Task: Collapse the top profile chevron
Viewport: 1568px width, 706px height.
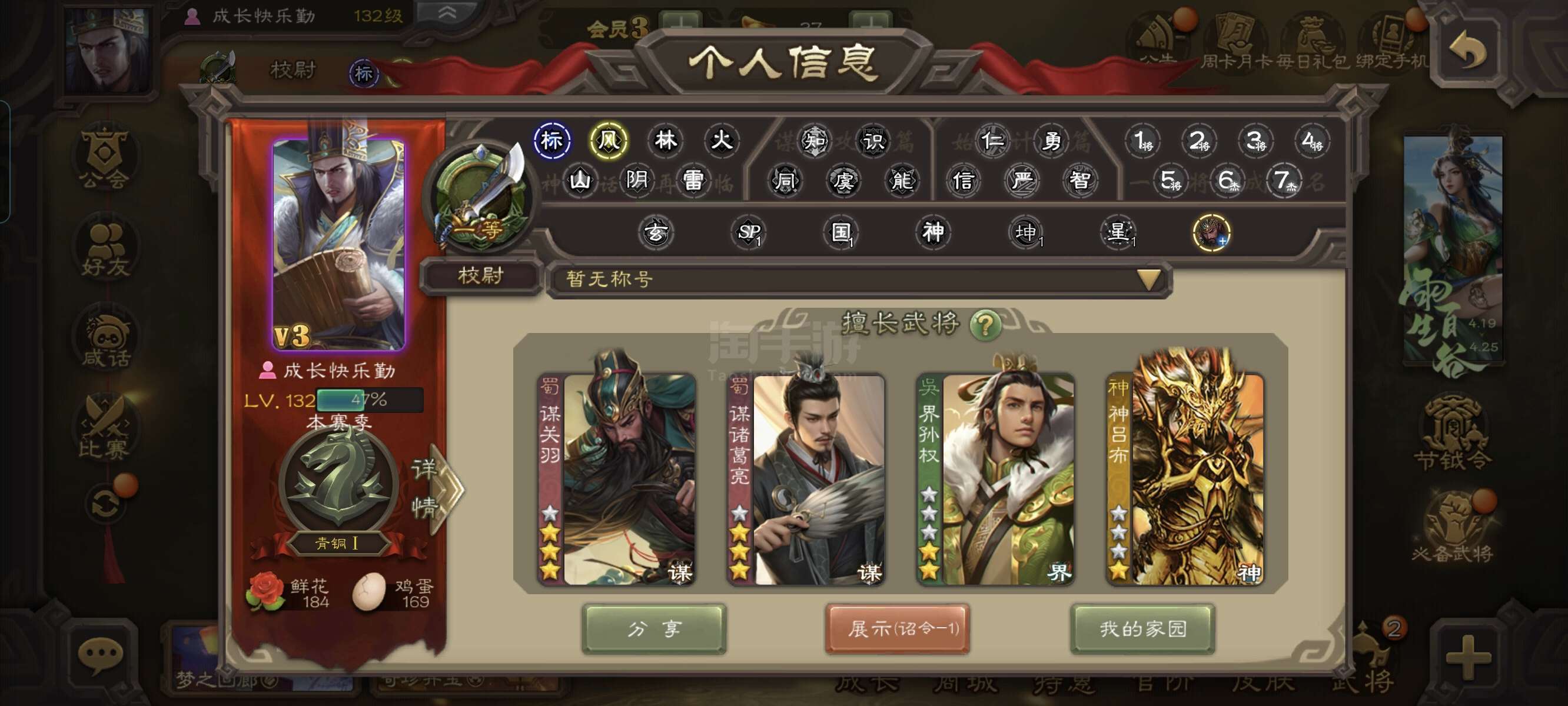Action: tap(447, 12)
